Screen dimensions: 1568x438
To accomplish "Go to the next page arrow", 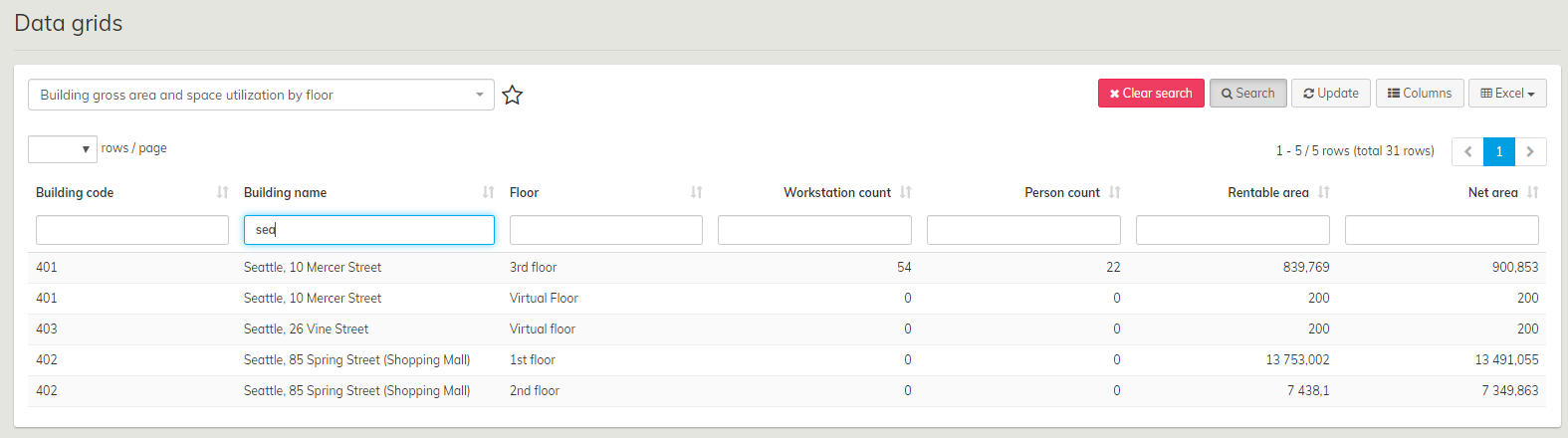I will click(1530, 151).
